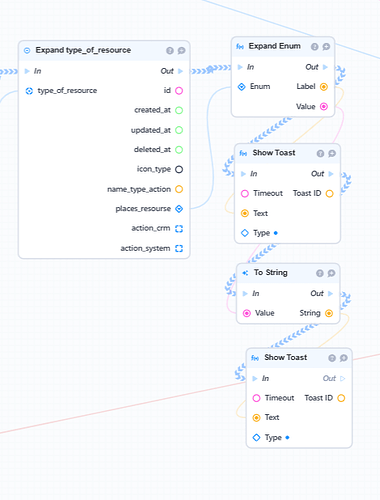Click the Out execution arrow of Expand type_of_resource
The height and width of the screenshot is (500, 380).
pyautogui.click(x=180, y=71)
